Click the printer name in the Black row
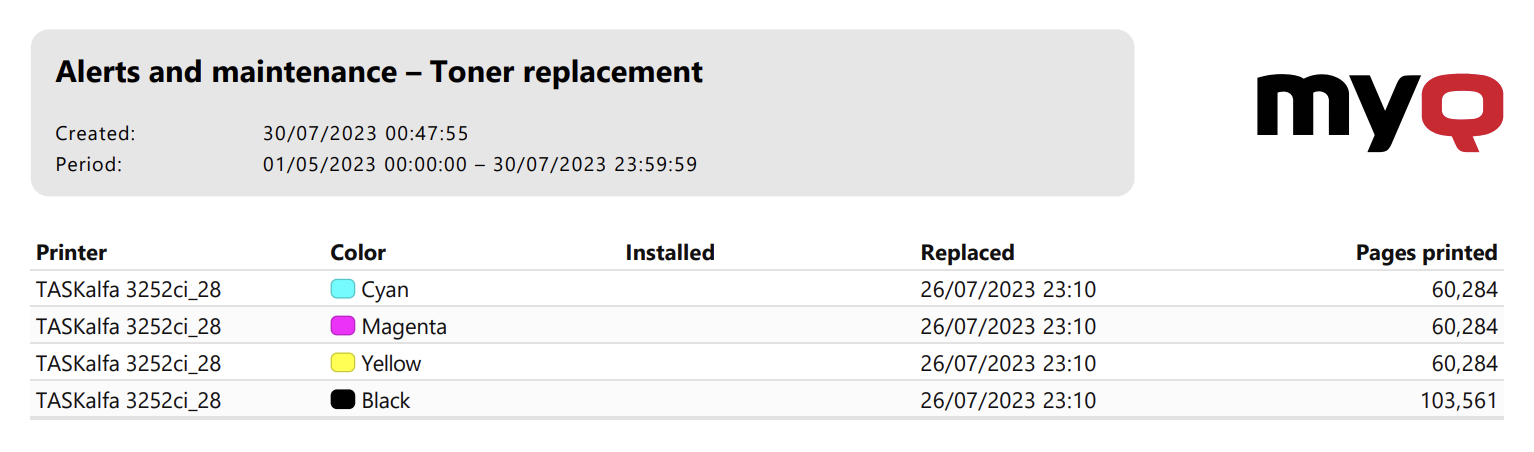Screen dimensions: 1534x452 pos(128,401)
